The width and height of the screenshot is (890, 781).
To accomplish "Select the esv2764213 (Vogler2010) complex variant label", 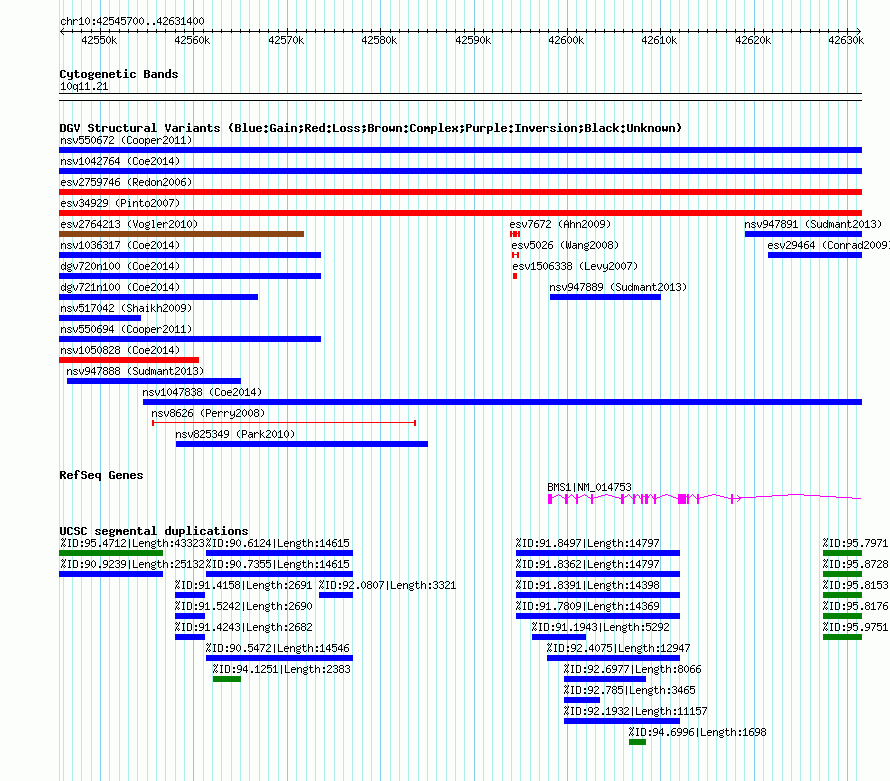I will [x=129, y=224].
